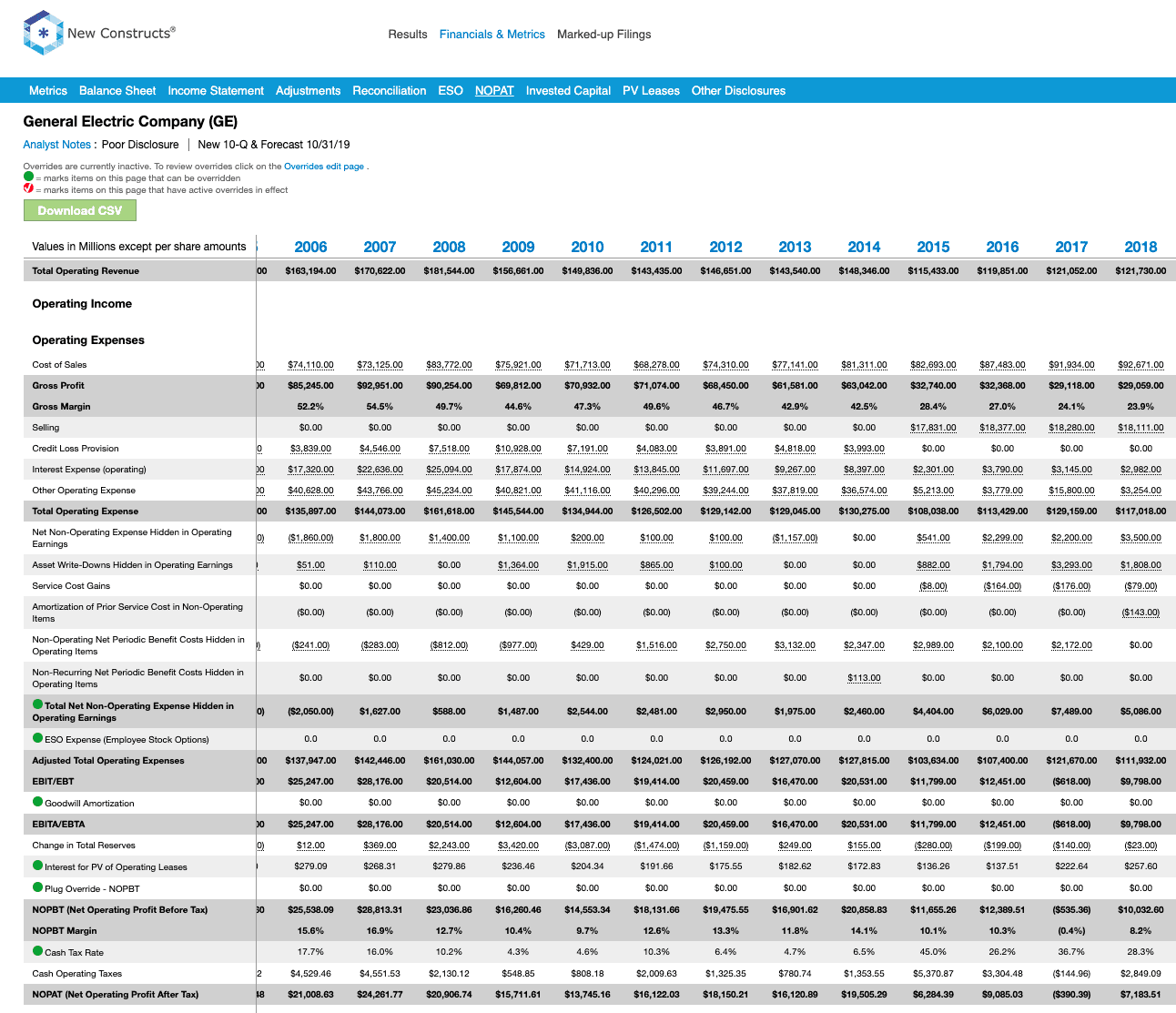Click green override dot beside Goodwill Amortization
1176x1013 pixels.
point(37,802)
